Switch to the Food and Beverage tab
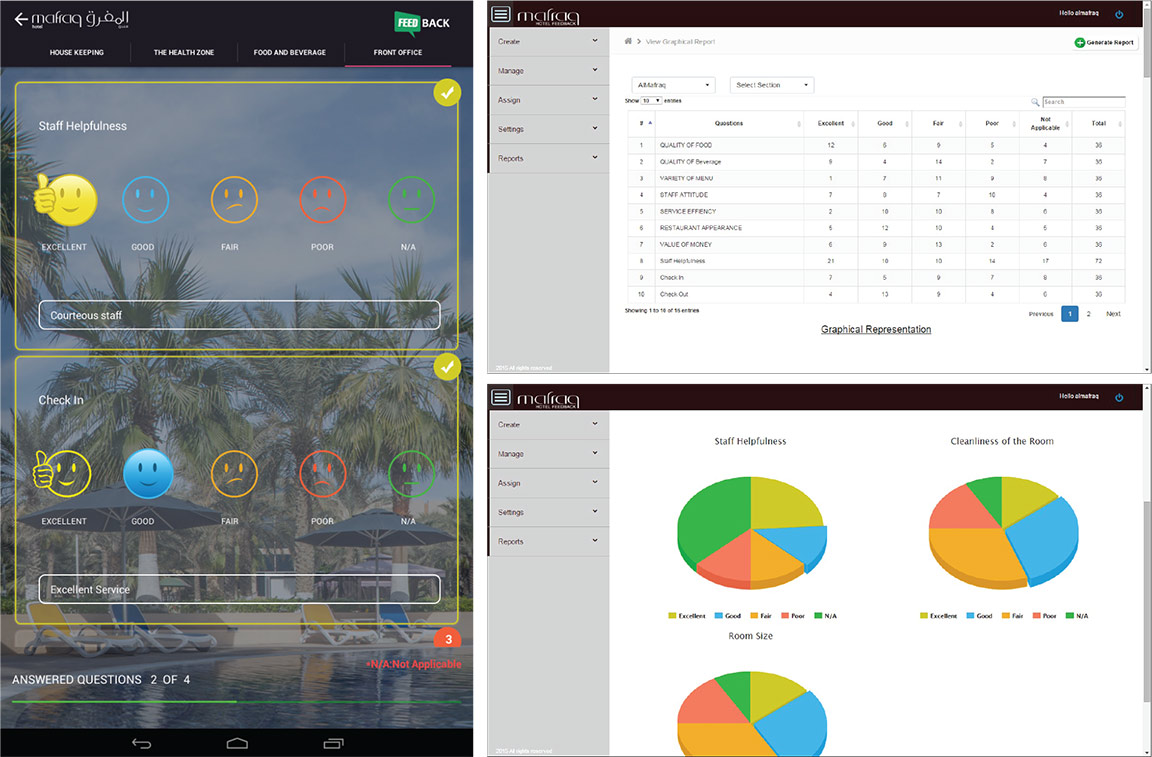Screen dimensions: 1152x757 click(x=289, y=53)
